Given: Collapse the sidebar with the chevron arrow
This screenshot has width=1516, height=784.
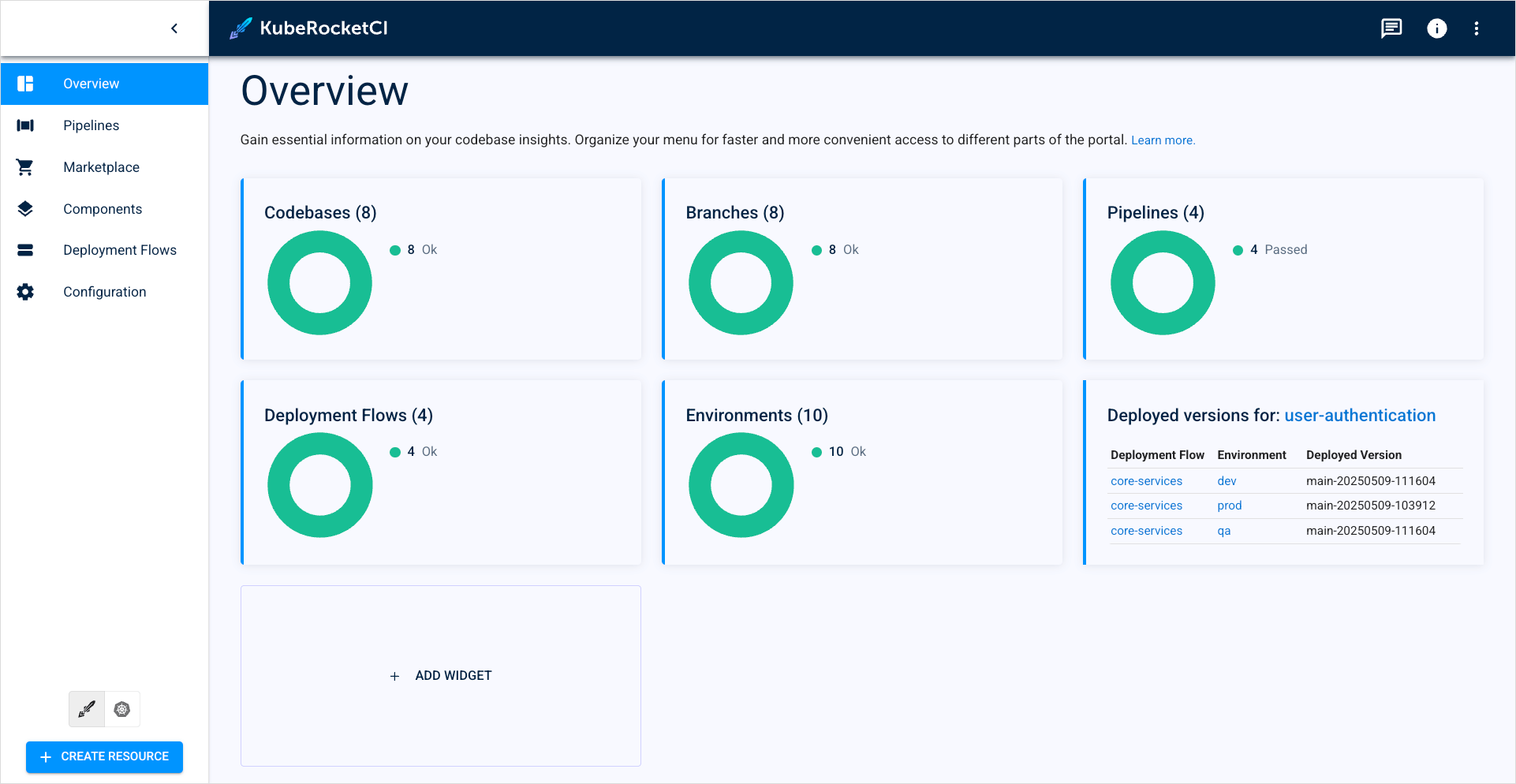Looking at the screenshot, I should pos(174,28).
